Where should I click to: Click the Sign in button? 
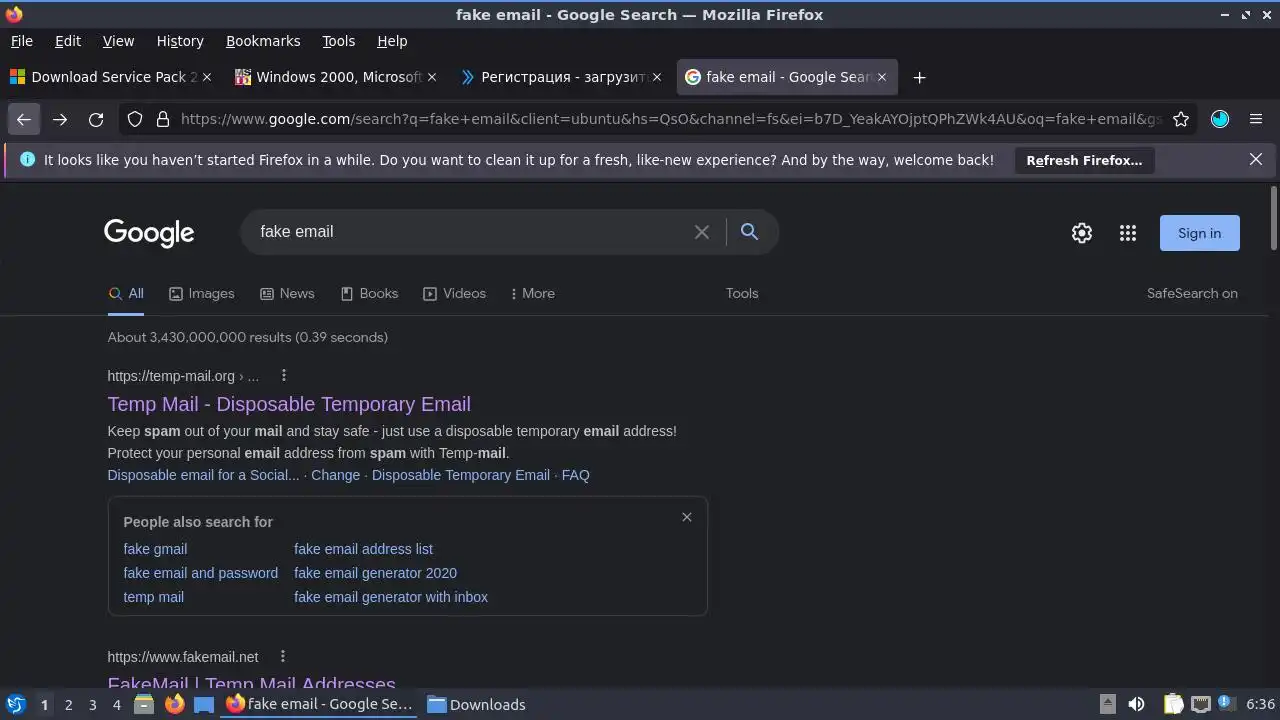[x=1199, y=233]
